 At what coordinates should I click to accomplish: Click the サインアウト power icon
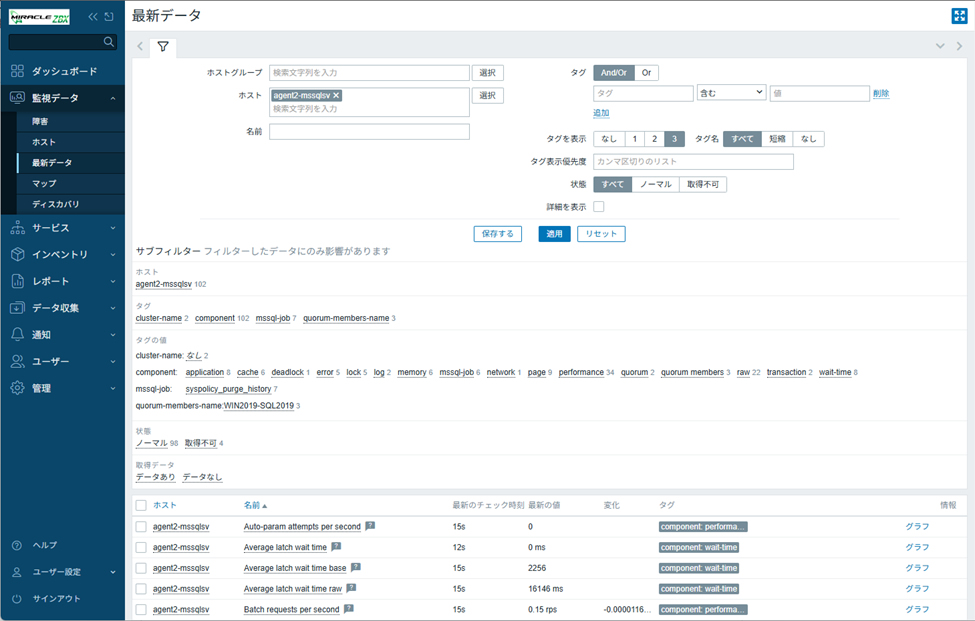(17, 598)
